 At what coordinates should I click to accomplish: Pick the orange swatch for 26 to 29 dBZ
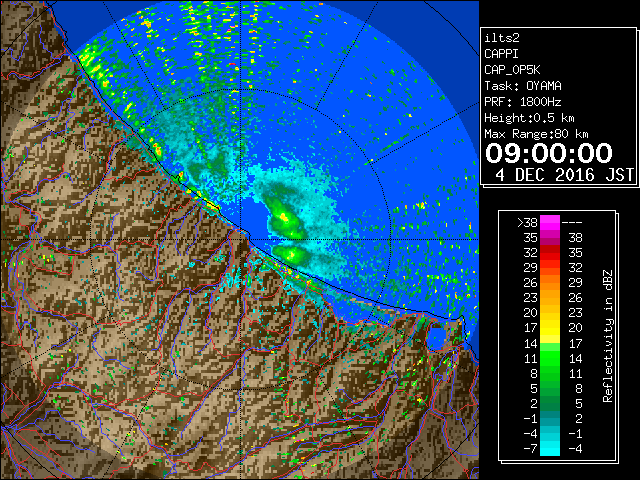click(x=550, y=282)
